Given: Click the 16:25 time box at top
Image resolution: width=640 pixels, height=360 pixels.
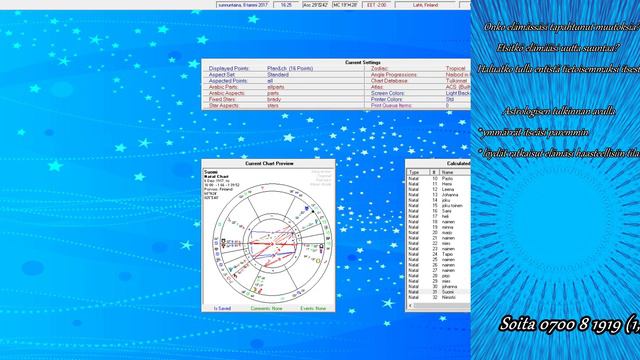Looking at the screenshot, I should point(286,5).
